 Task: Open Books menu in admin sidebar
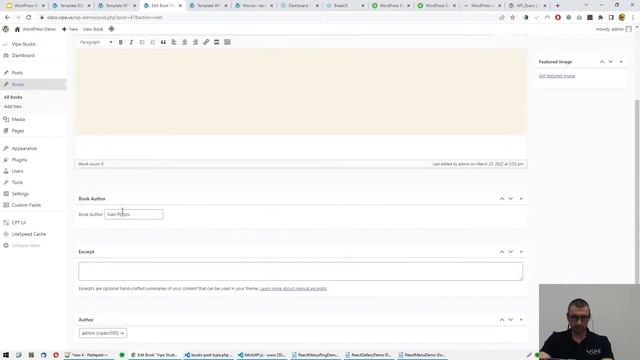(18, 84)
